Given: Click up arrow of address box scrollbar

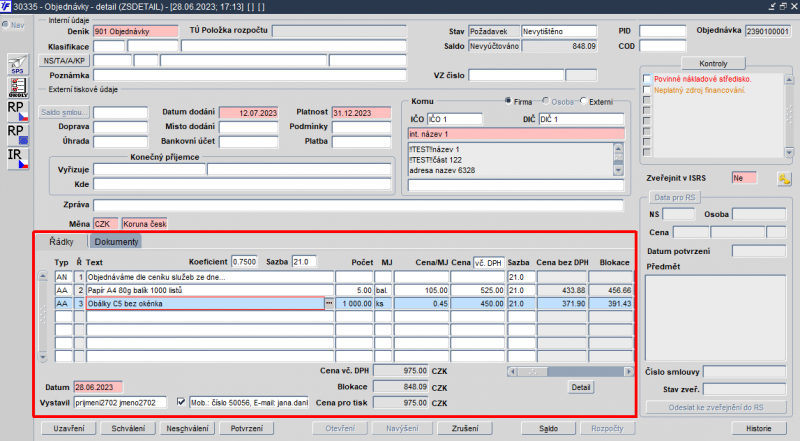Looking at the screenshot, I should pos(618,149).
